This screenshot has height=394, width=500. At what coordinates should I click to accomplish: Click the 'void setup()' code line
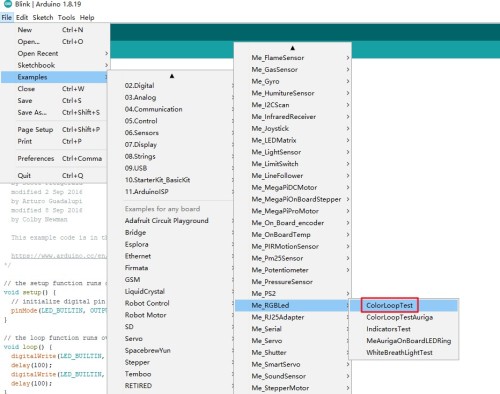coord(30,292)
